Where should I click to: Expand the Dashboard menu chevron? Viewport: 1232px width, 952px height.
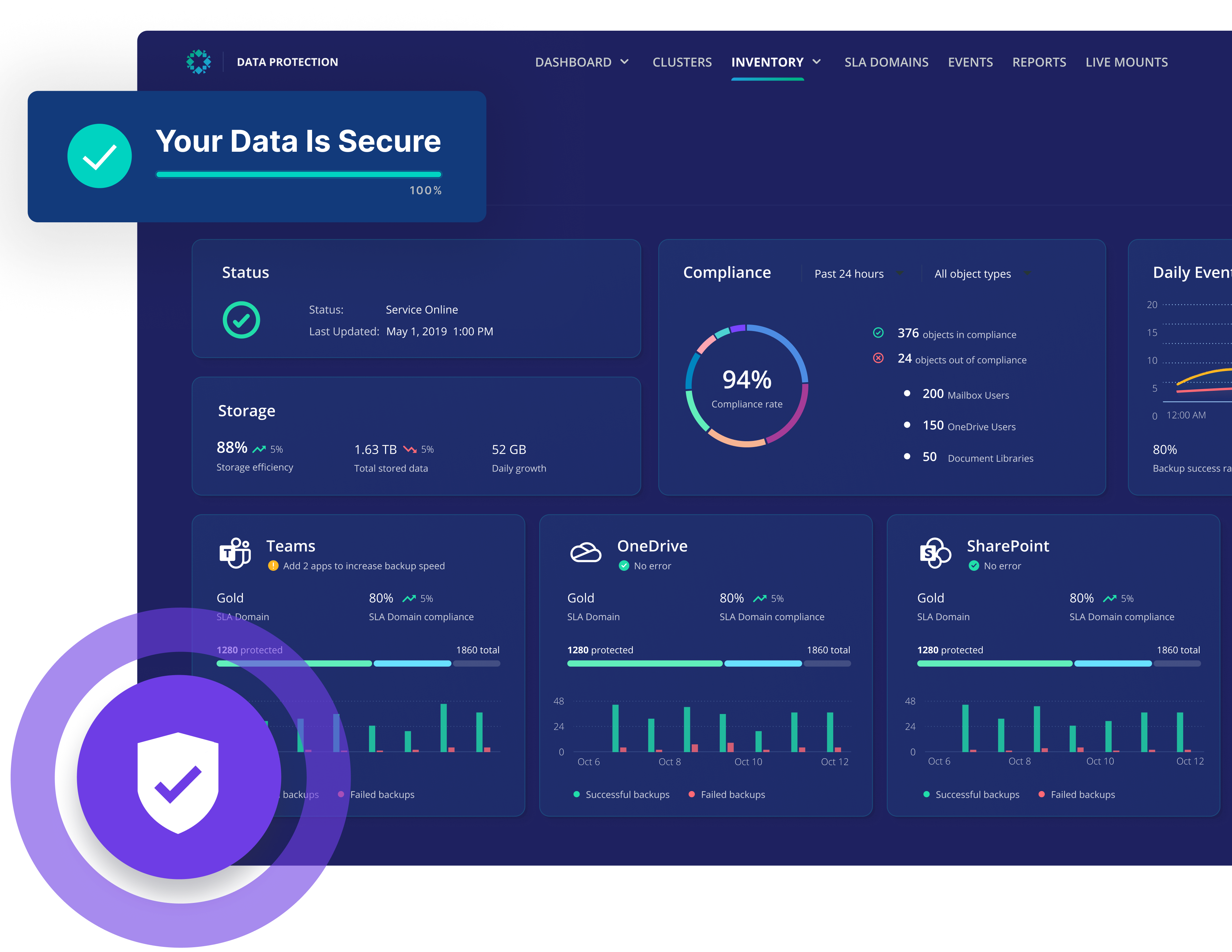tap(625, 61)
